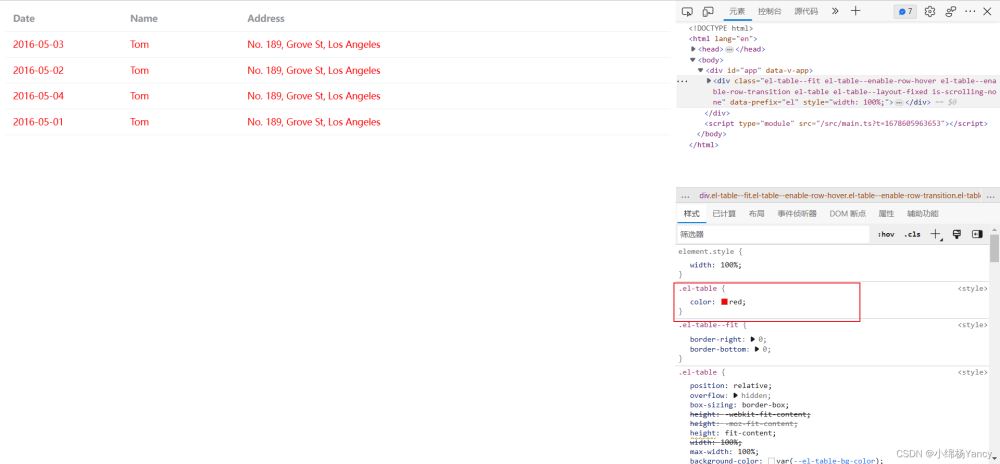Collapse the div id="app" node
Image resolution: width=1000 pixels, height=464 pixels.
[x=700, y=71]
